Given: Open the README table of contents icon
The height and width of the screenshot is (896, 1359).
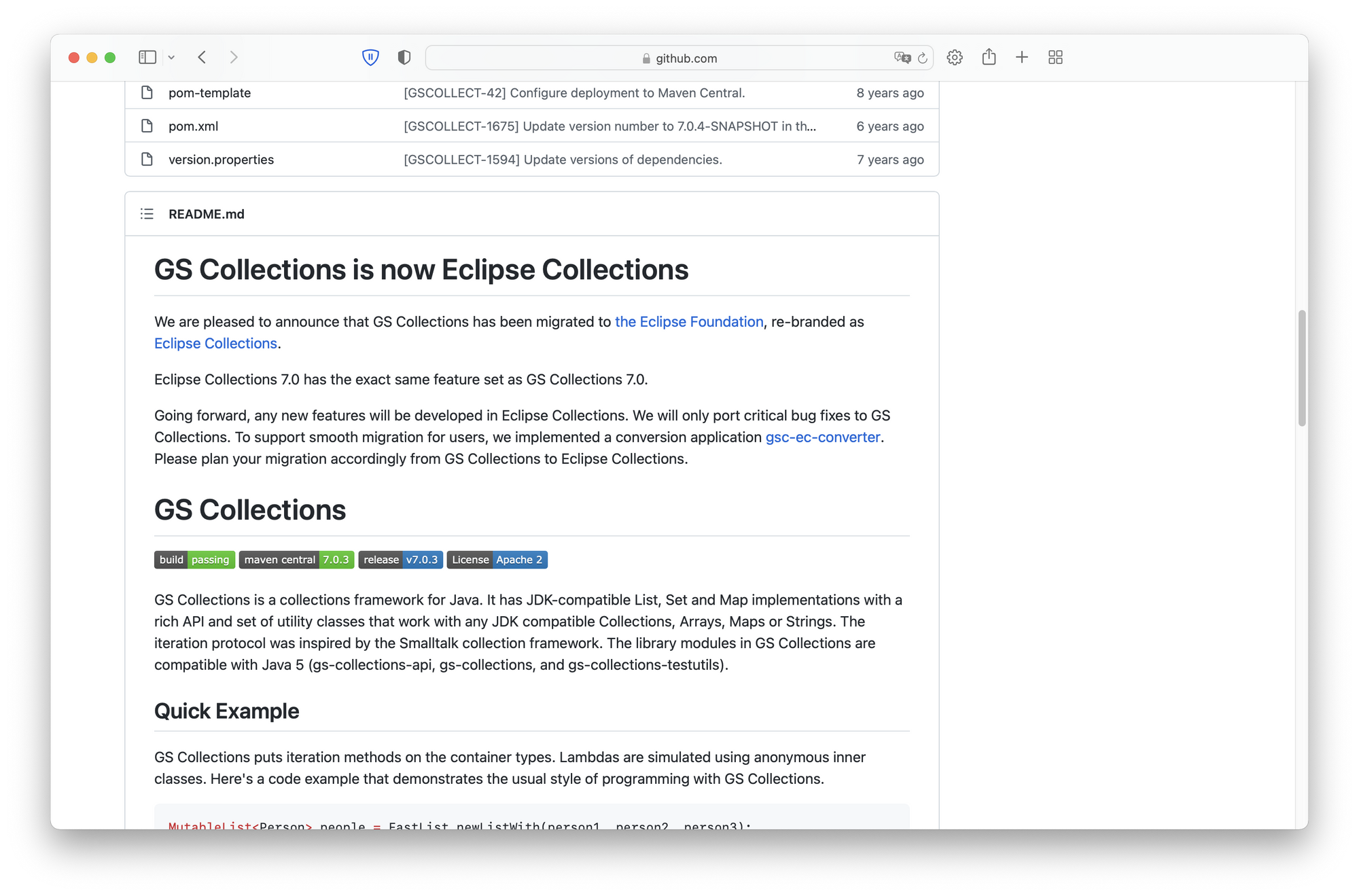Looking at the screenshot, I should (147, 214).
